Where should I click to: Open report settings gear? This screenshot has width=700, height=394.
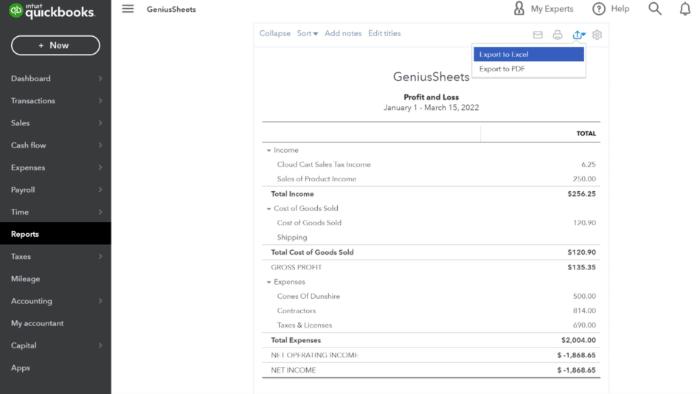coord(597,34)
